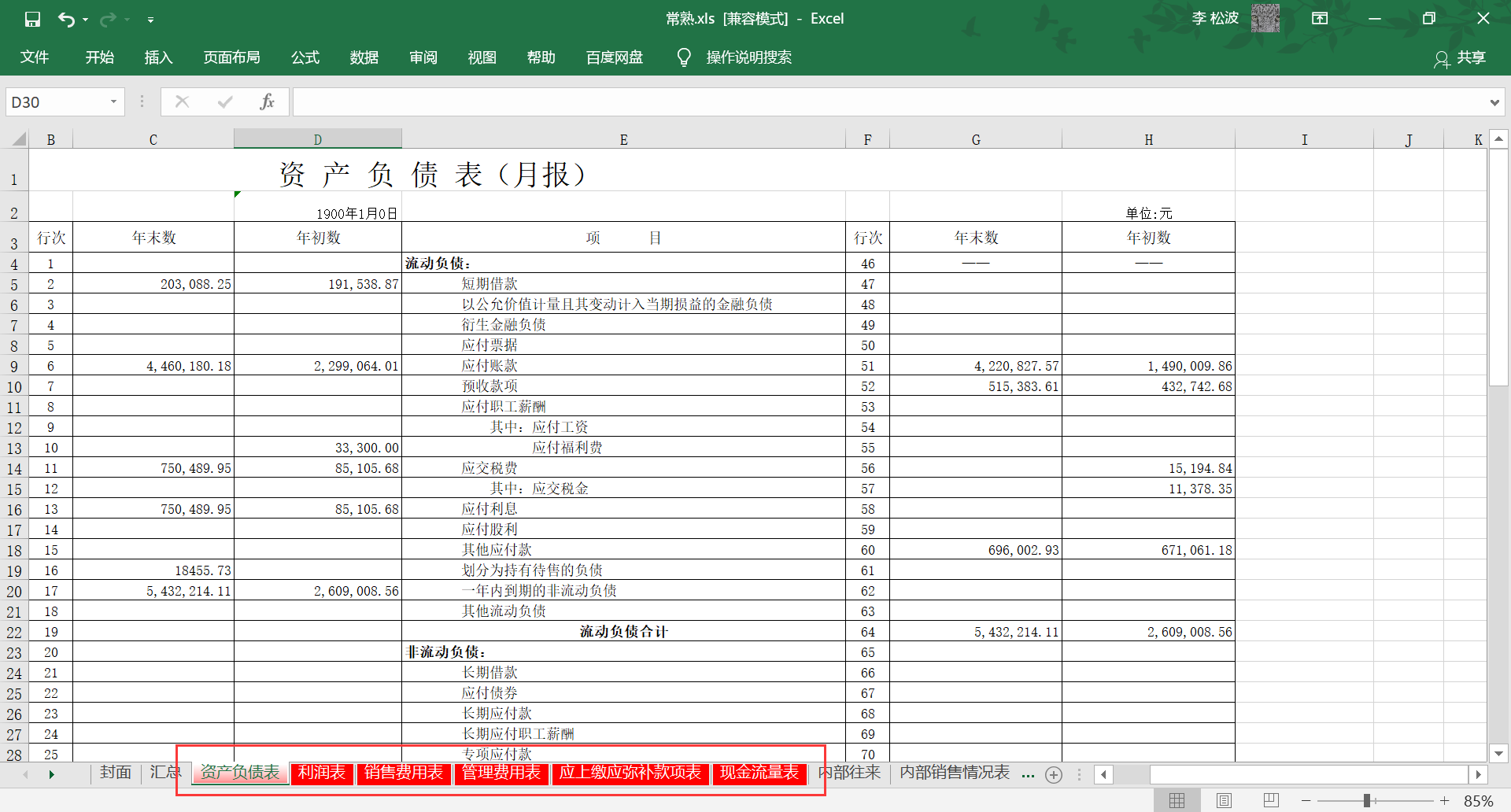Click the Undo arrow icon
Image resolution: width=1511 pixels, height=812 pixels.
point(66,19)
